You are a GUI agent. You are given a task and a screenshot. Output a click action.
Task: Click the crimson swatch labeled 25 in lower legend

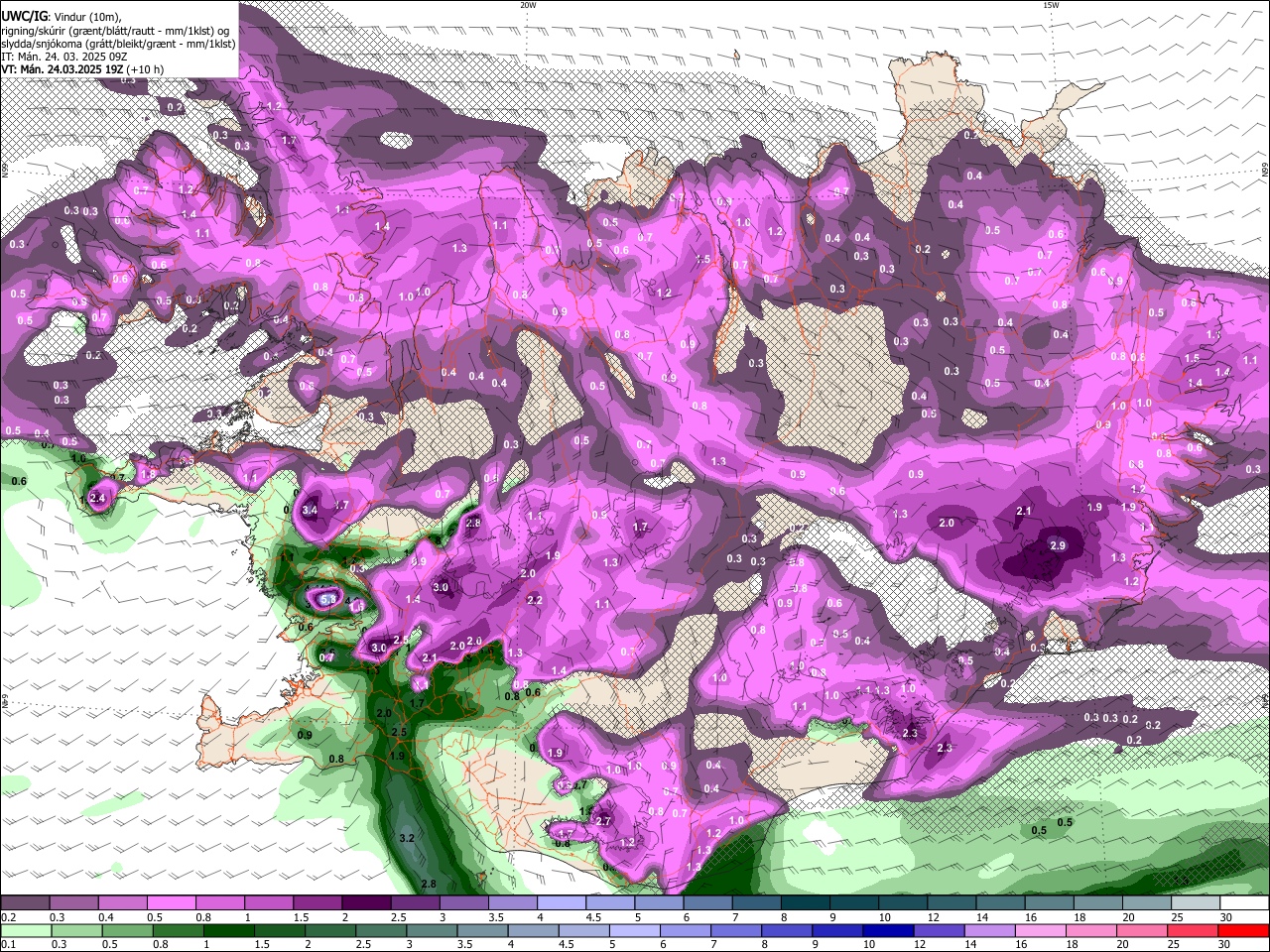tap(1195, 930)
